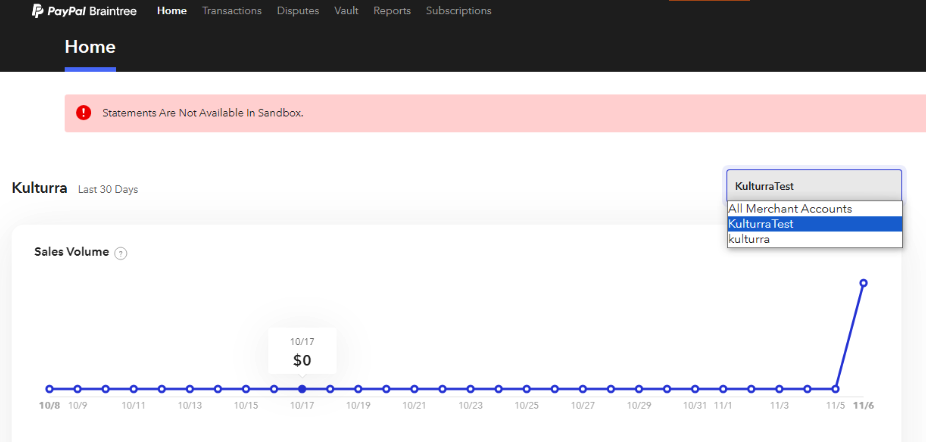Select the 11/6 peak data point

click(863, 283)
